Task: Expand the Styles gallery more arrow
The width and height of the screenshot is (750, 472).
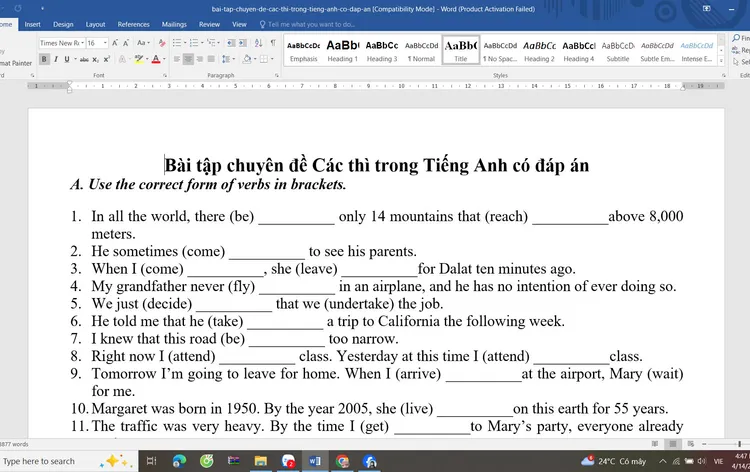Action: pos(722,60)
